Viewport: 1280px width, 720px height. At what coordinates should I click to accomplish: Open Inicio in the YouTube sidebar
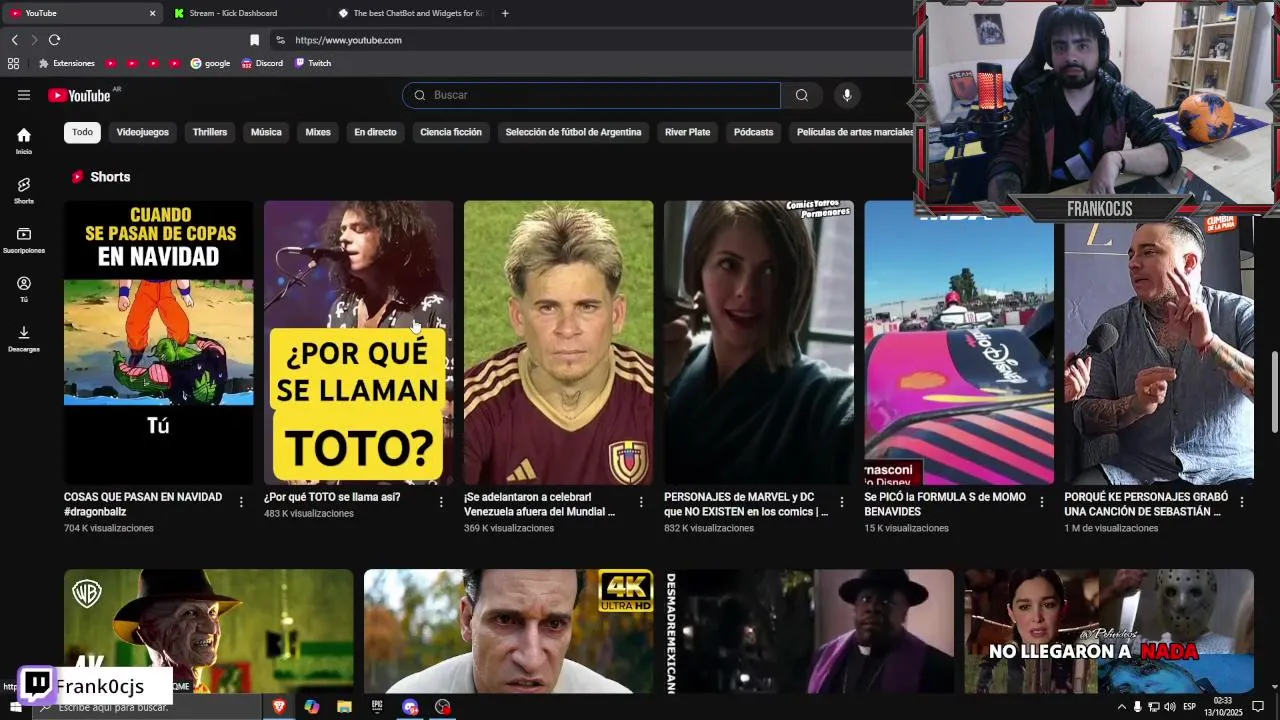tap(24, 141)
